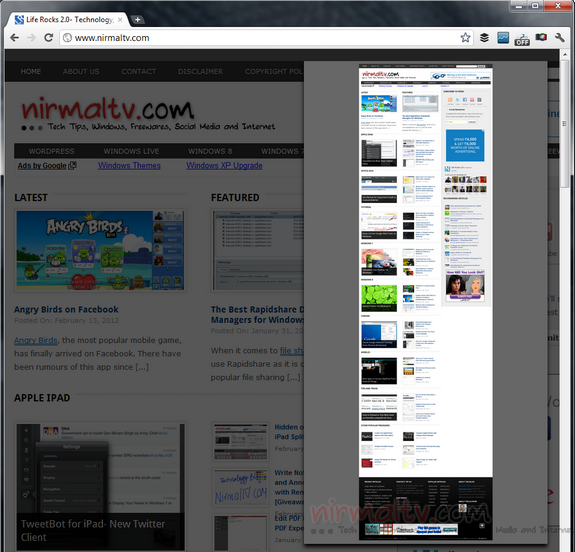The width and height of the screenshot is (575, 552).
Task: Close the Life Rocks 2.0 tab
Action: (x=120, y=20)
